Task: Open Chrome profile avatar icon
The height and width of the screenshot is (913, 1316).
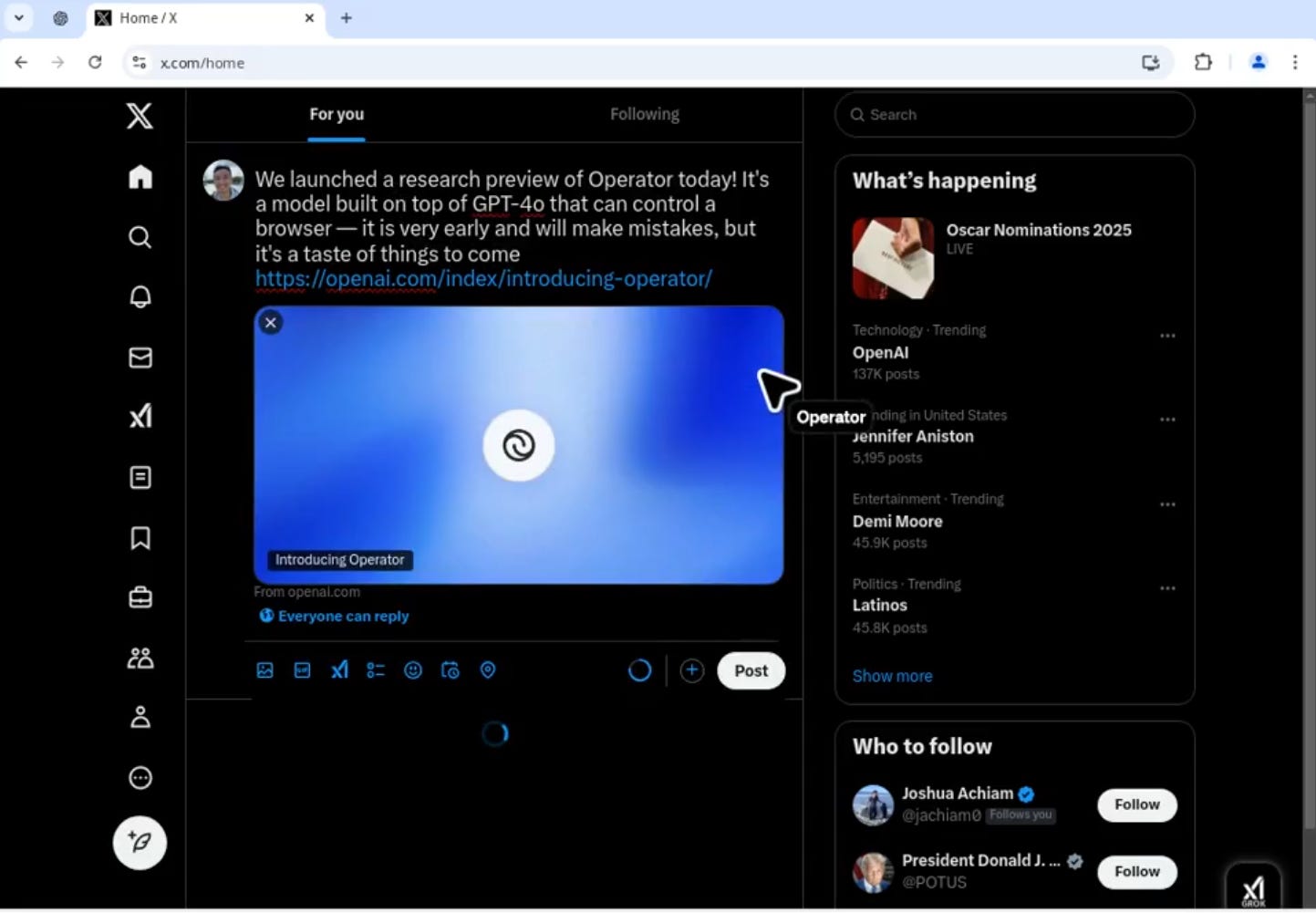Action: (1259, 62)
